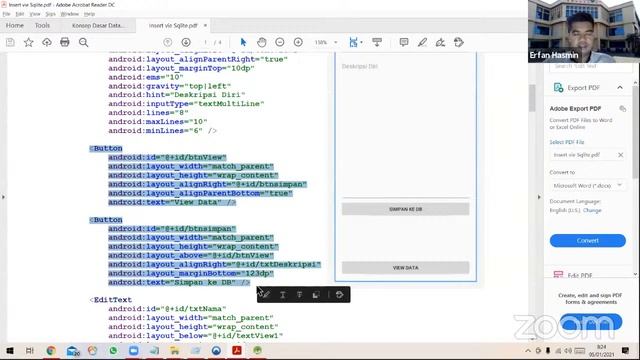Click the Export PDF tool icon
This screenshot has width=640, height=360.
point(558,87)
